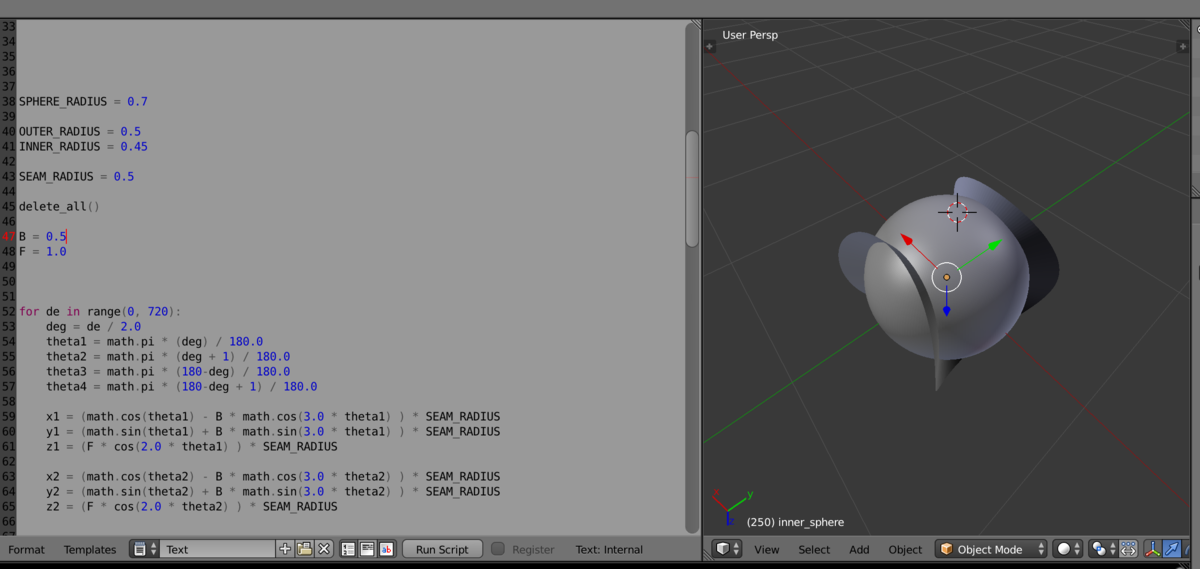The width and height of the screenshot is (1200, 569).
Task: Open the 3D View editor type selector
Action: pyautogui.click(x=727, y=549)
